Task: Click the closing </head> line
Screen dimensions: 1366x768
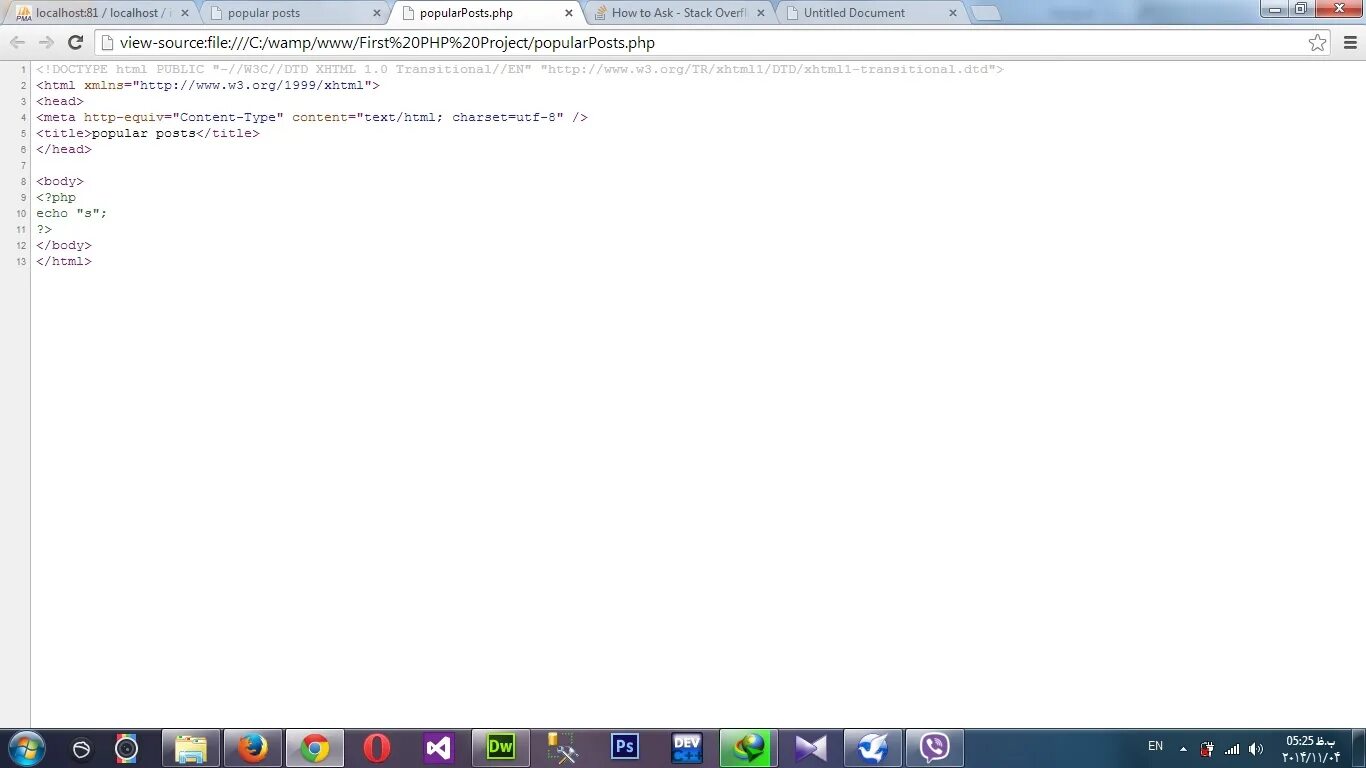Action: point(64,149)
